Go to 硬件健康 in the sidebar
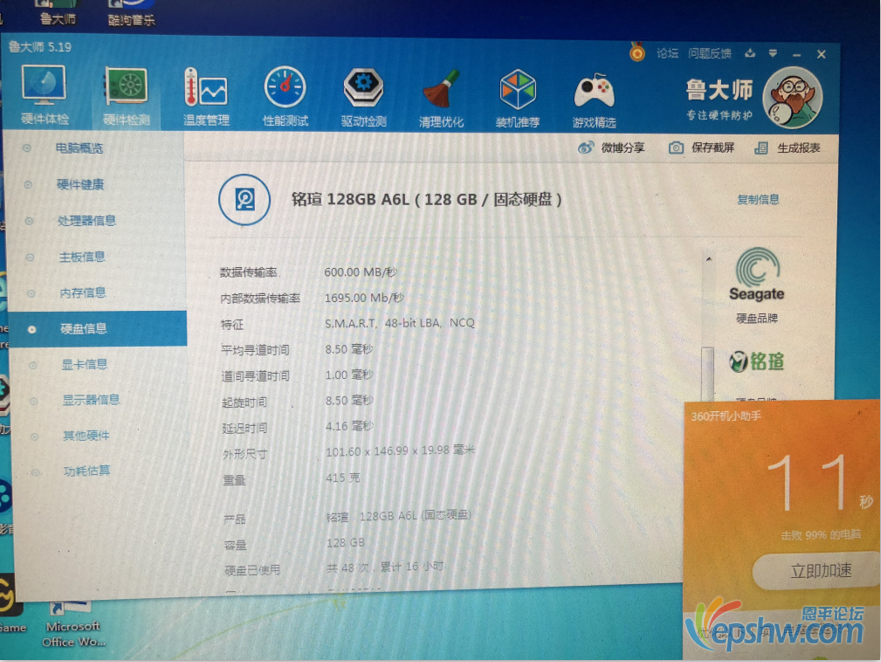Viewport: 881px width, 662px height. 80,184
